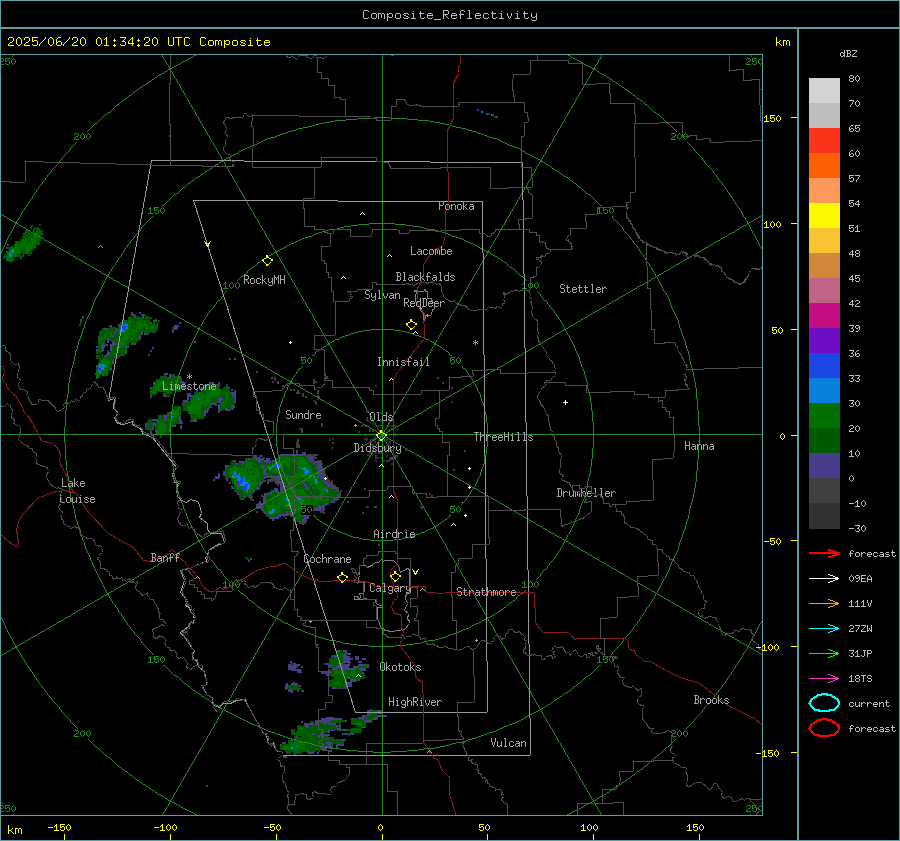This screenshot has height=841, width=900.
Task: Click the Lake Louise label on map
Action: 77,491
